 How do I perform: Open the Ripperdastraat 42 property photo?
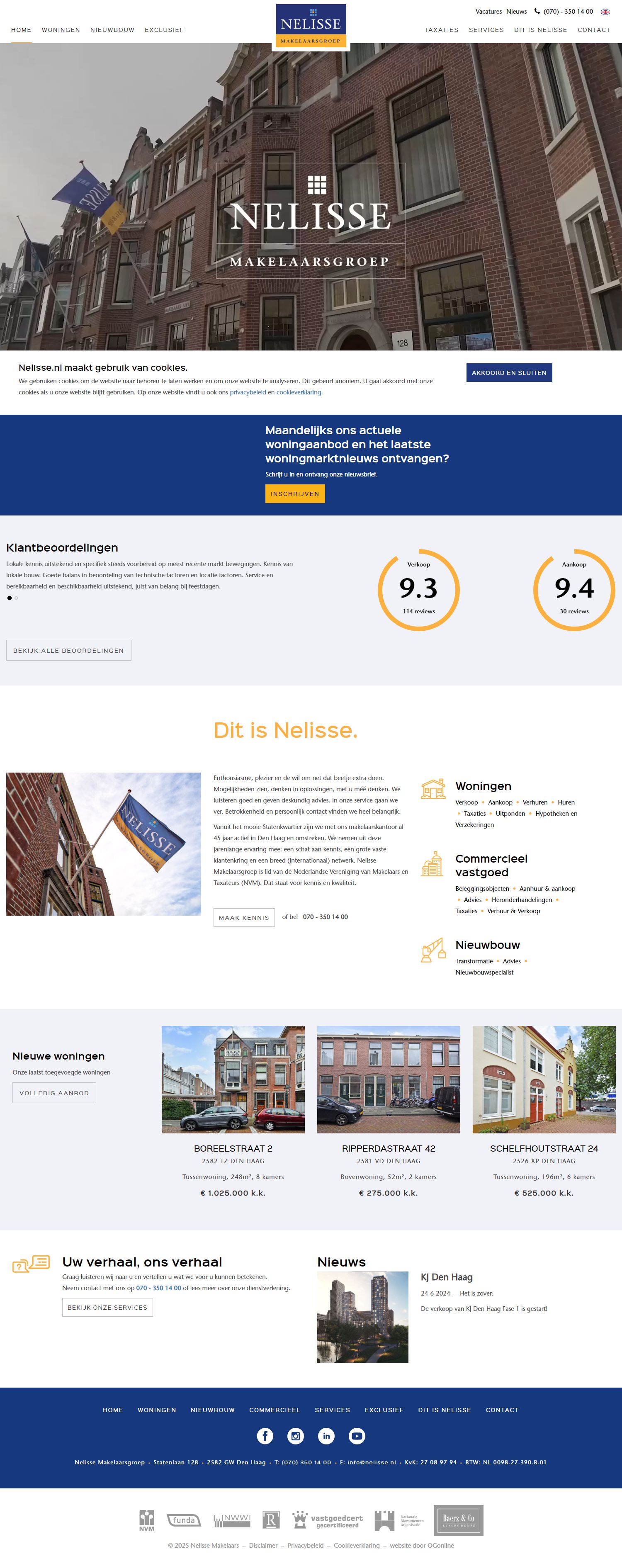tap(388, 1079)
